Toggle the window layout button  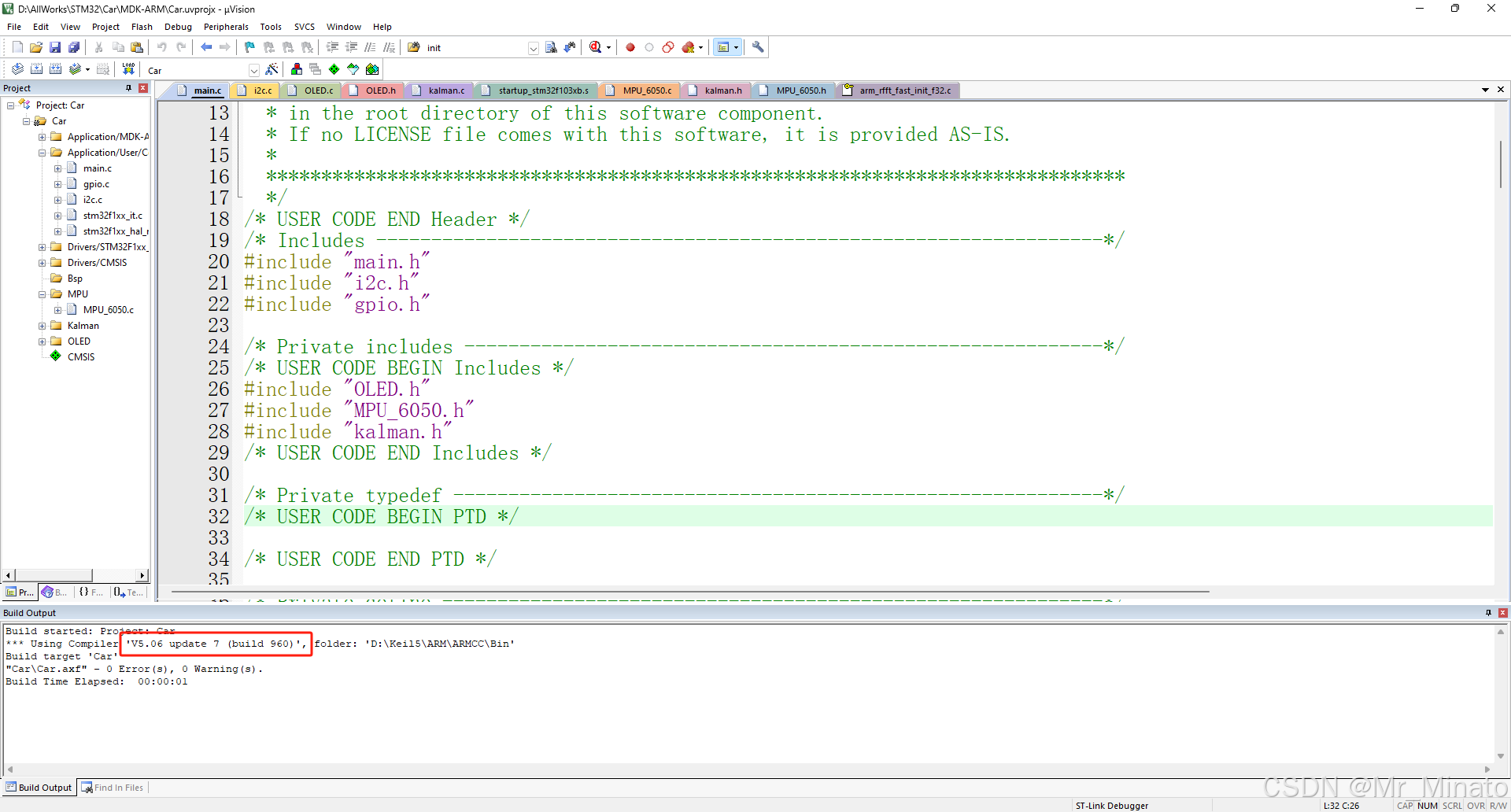723,47
